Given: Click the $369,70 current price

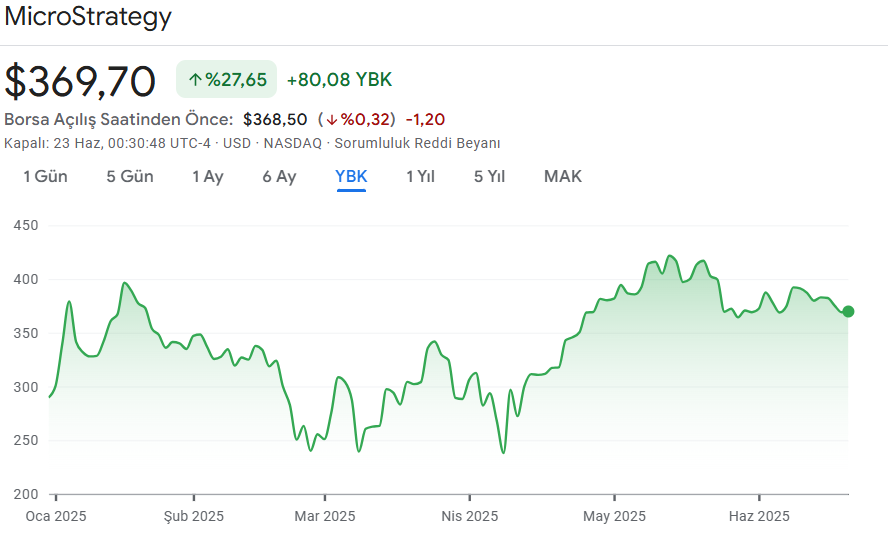Looking at the screenshot, I should (x=80, y=82).
